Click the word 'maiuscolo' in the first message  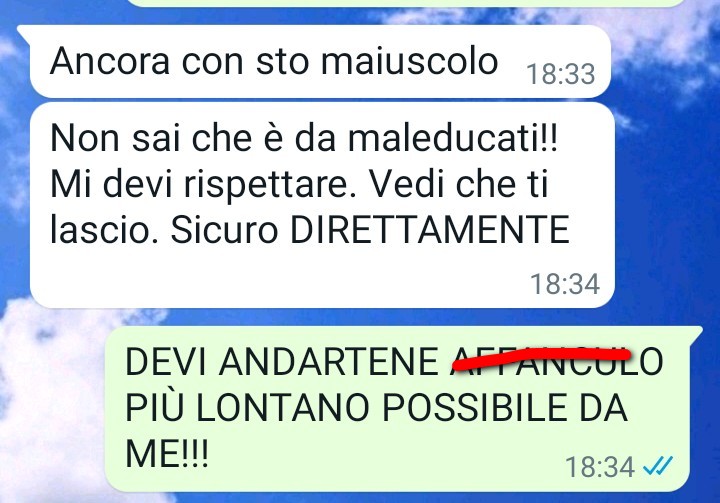(409, 61)
